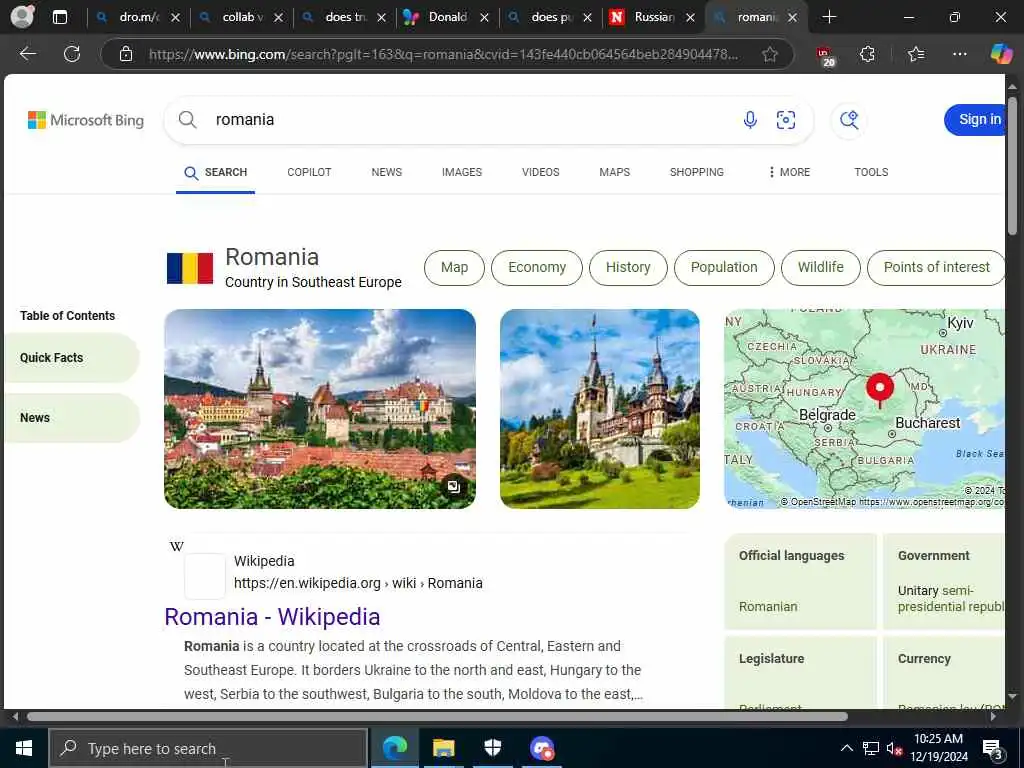Click the Sign in button
Viewport: 1024px width, 768px height.
click(976, 120)
